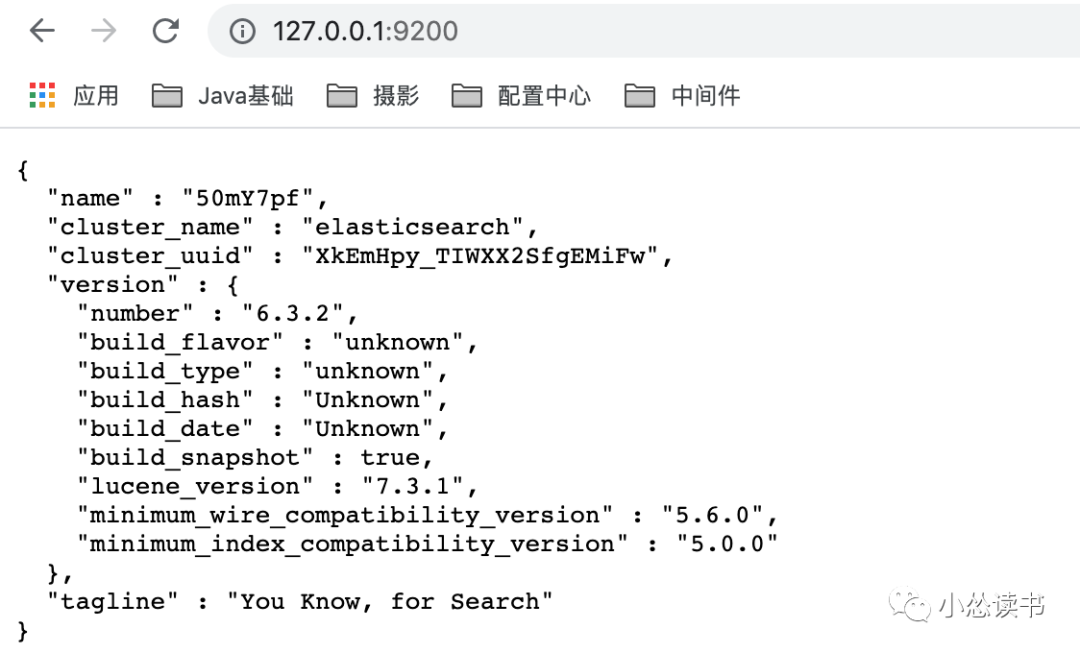Click the 中间件 bookmark label

point(706,96)
